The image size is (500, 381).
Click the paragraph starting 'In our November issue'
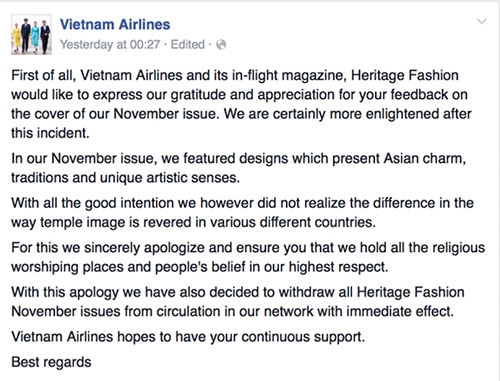[x=238, y=168]
